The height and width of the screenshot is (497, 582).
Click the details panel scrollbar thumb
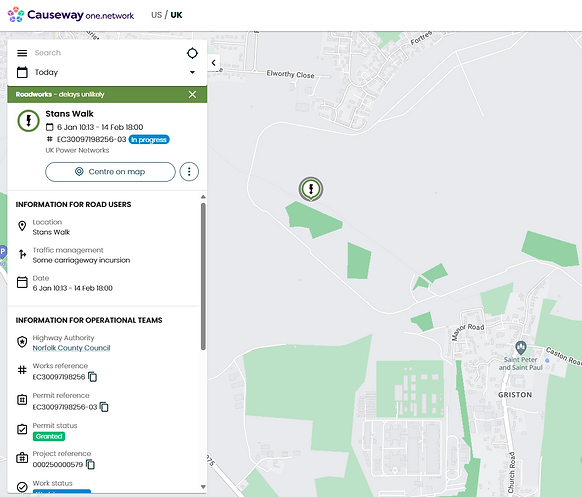click(x=203, y=276)
